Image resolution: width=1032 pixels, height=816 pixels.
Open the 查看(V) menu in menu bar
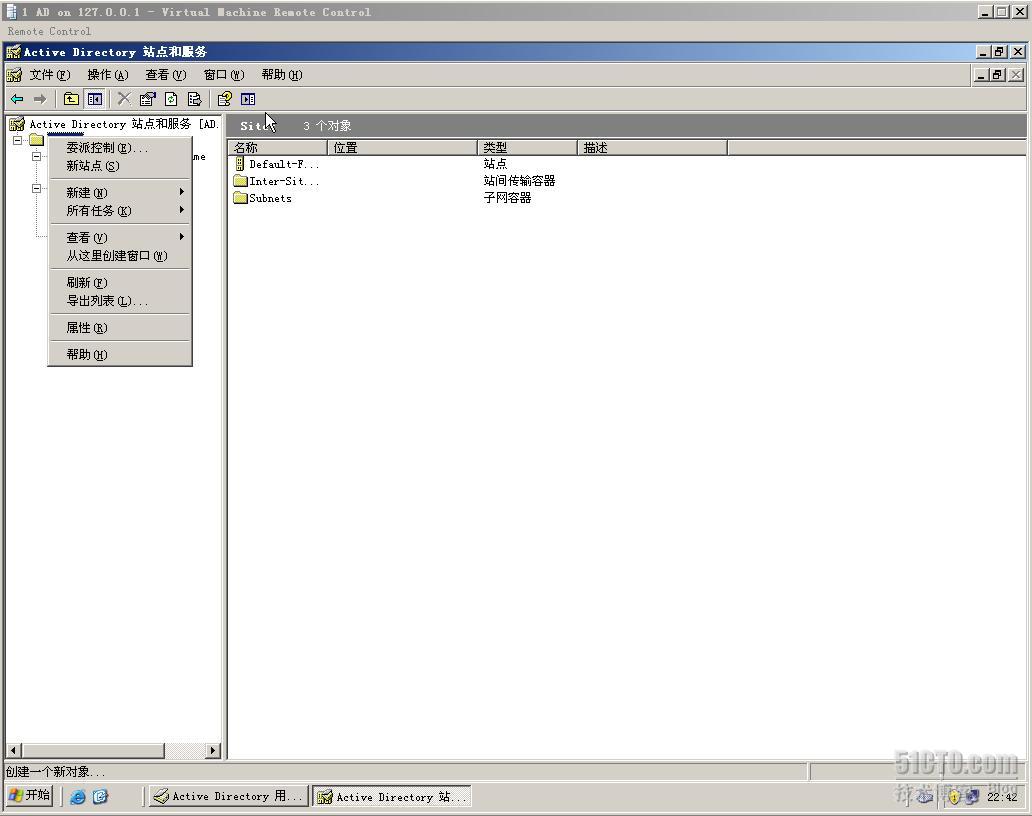(x=166, y=75)
